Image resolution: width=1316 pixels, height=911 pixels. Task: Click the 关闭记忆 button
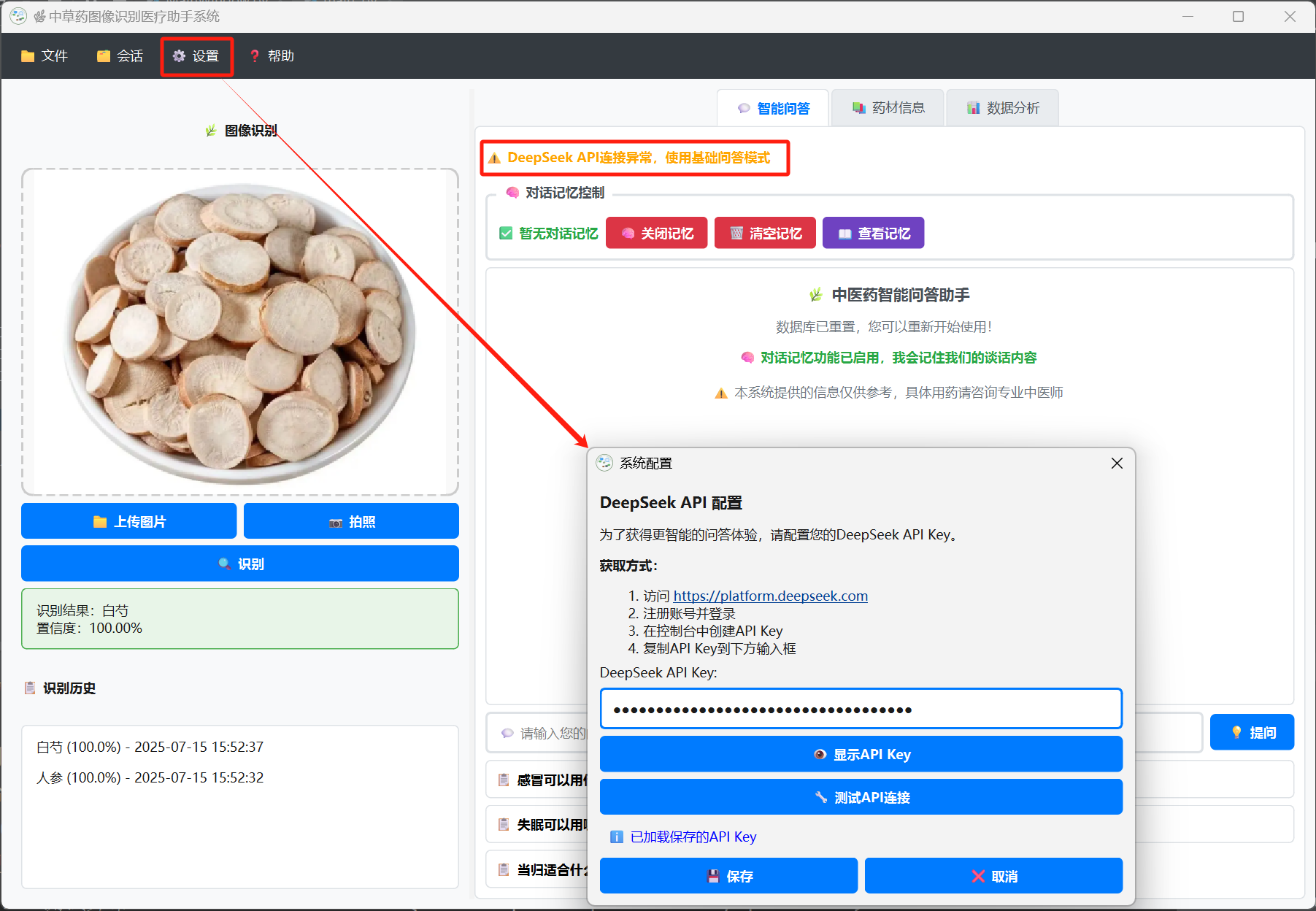coord(656,233)
